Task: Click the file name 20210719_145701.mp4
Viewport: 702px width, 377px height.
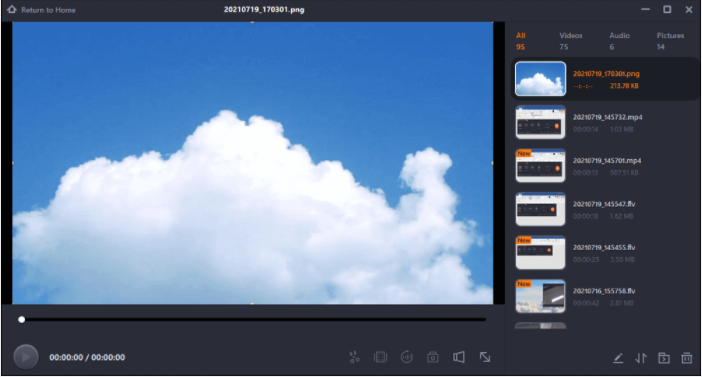Action: click(607, 160)
